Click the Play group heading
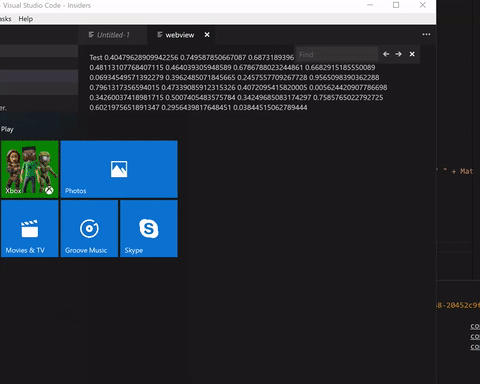This screenshot has height=384, width=480. coord(7,129)
